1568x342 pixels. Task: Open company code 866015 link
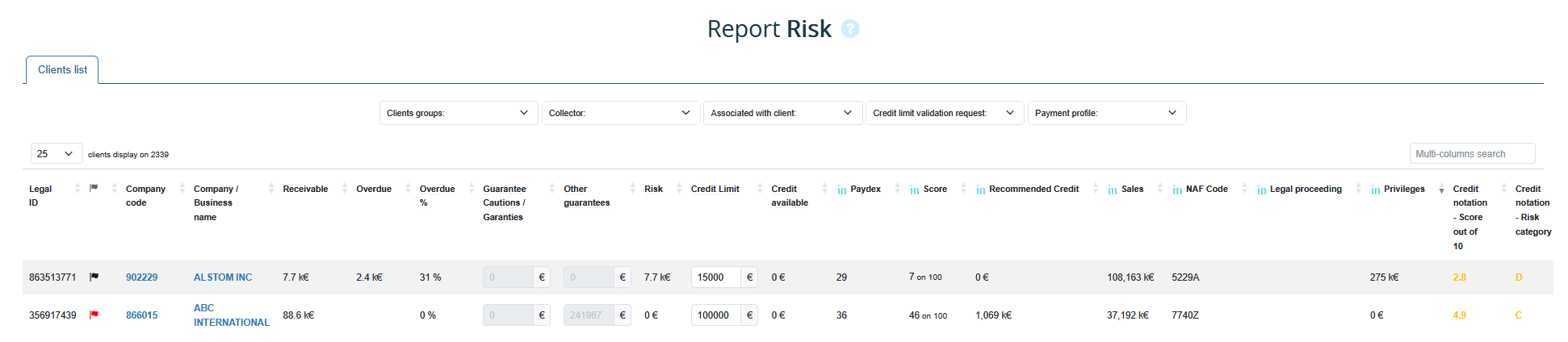141,315
